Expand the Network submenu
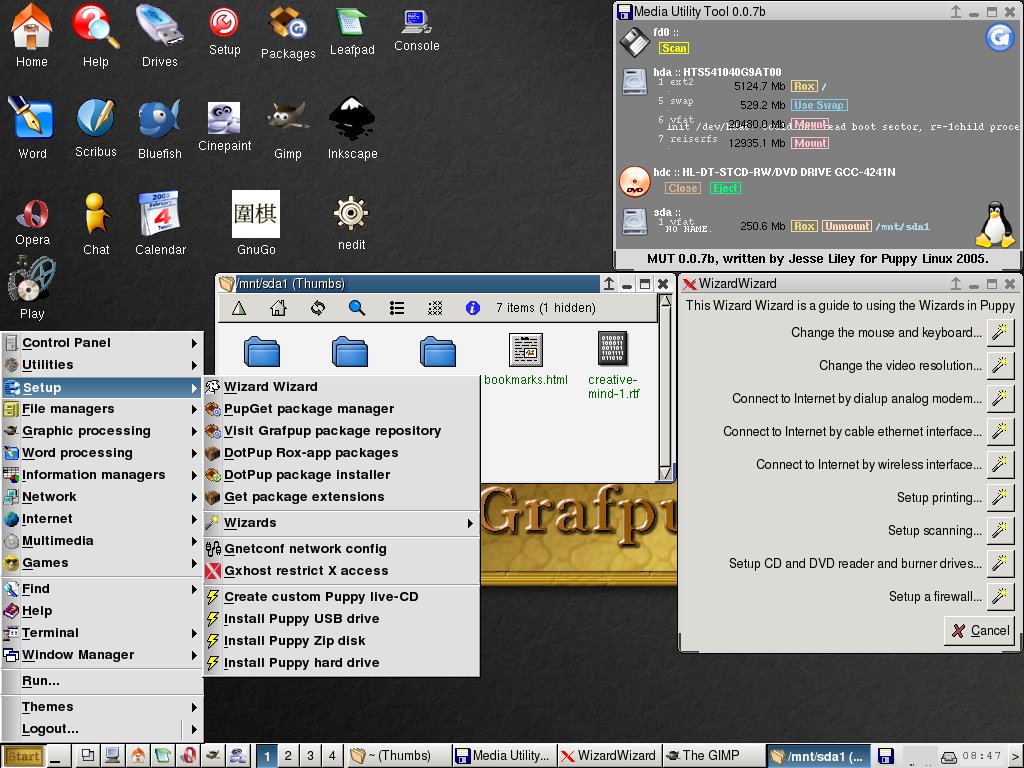1024x768 pixels. [103, 497]
